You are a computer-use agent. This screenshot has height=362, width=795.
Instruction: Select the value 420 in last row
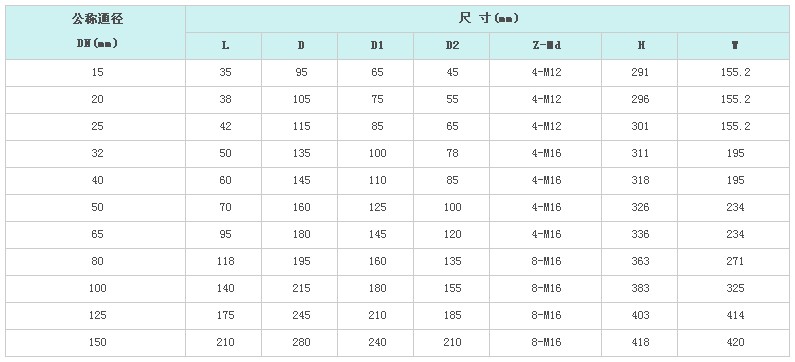coord(734,343)
